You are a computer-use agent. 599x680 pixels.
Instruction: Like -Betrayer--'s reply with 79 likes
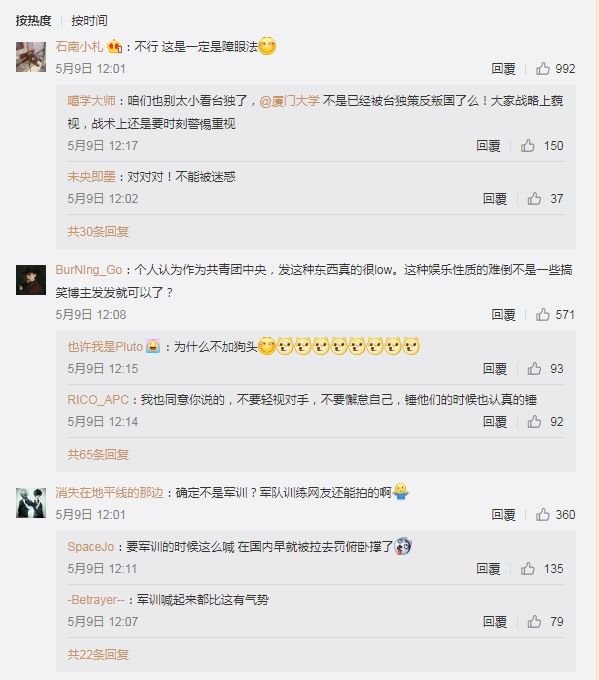tap(534, 621)
